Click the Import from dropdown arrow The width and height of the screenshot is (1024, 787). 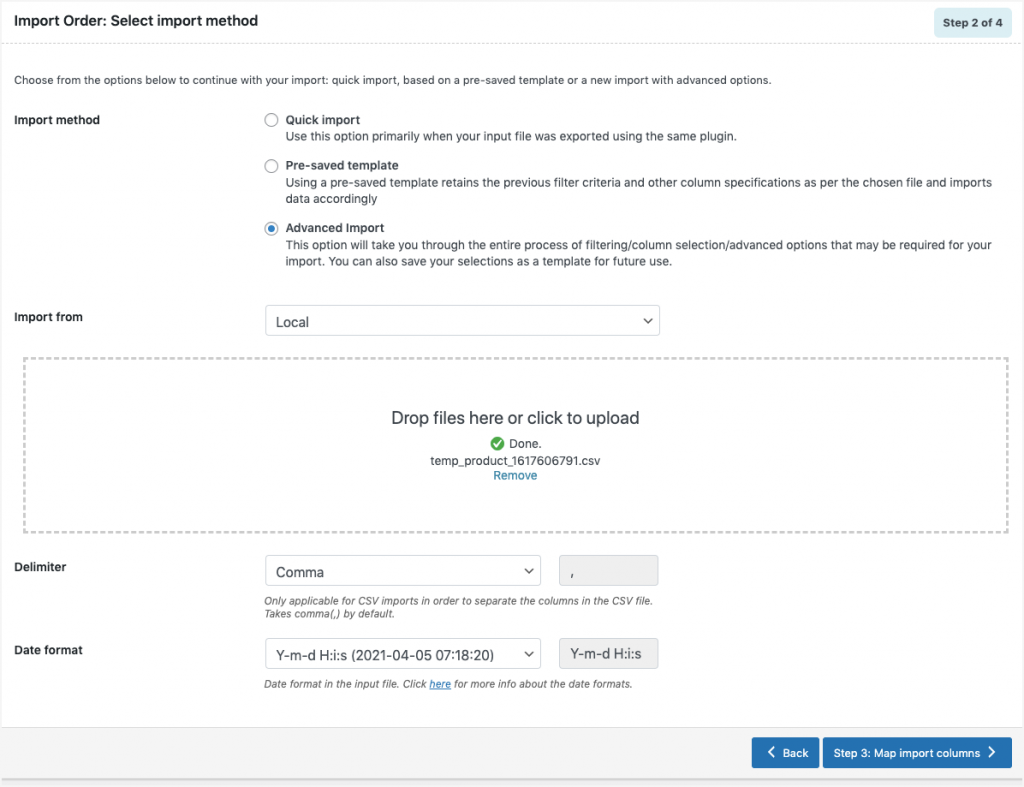(647, 321)
